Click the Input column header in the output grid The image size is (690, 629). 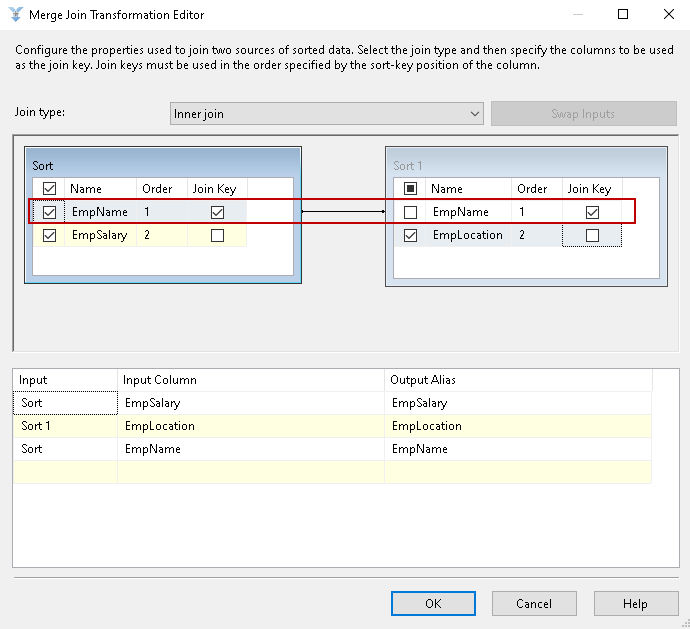point(65,380)
